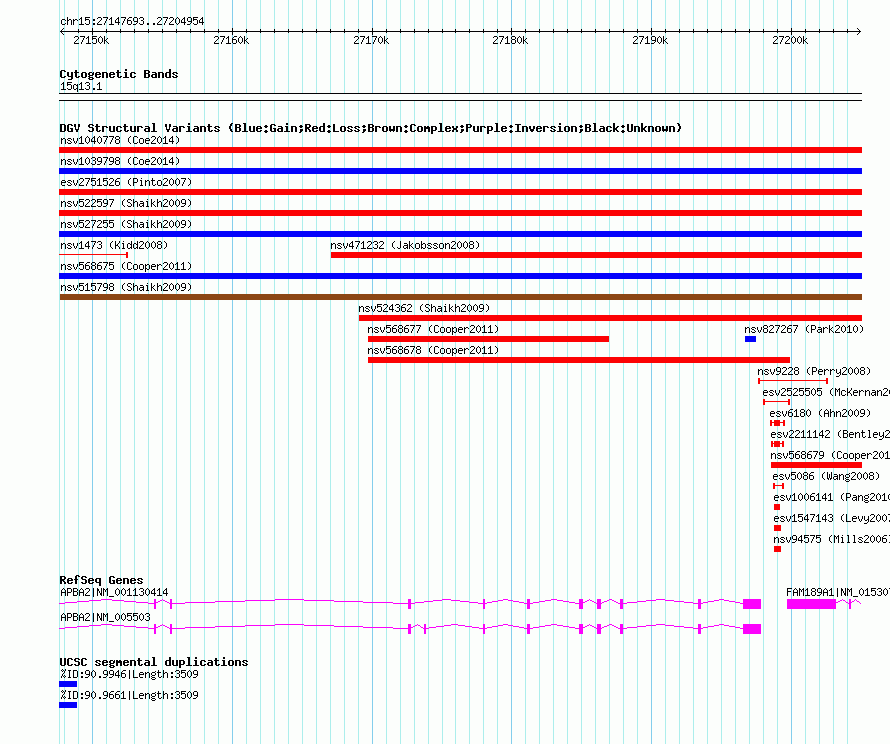
Task: Open the nsv471232 (Jakobsson2008) variant label
Action: pyautogui.click(x=405, y=245)
